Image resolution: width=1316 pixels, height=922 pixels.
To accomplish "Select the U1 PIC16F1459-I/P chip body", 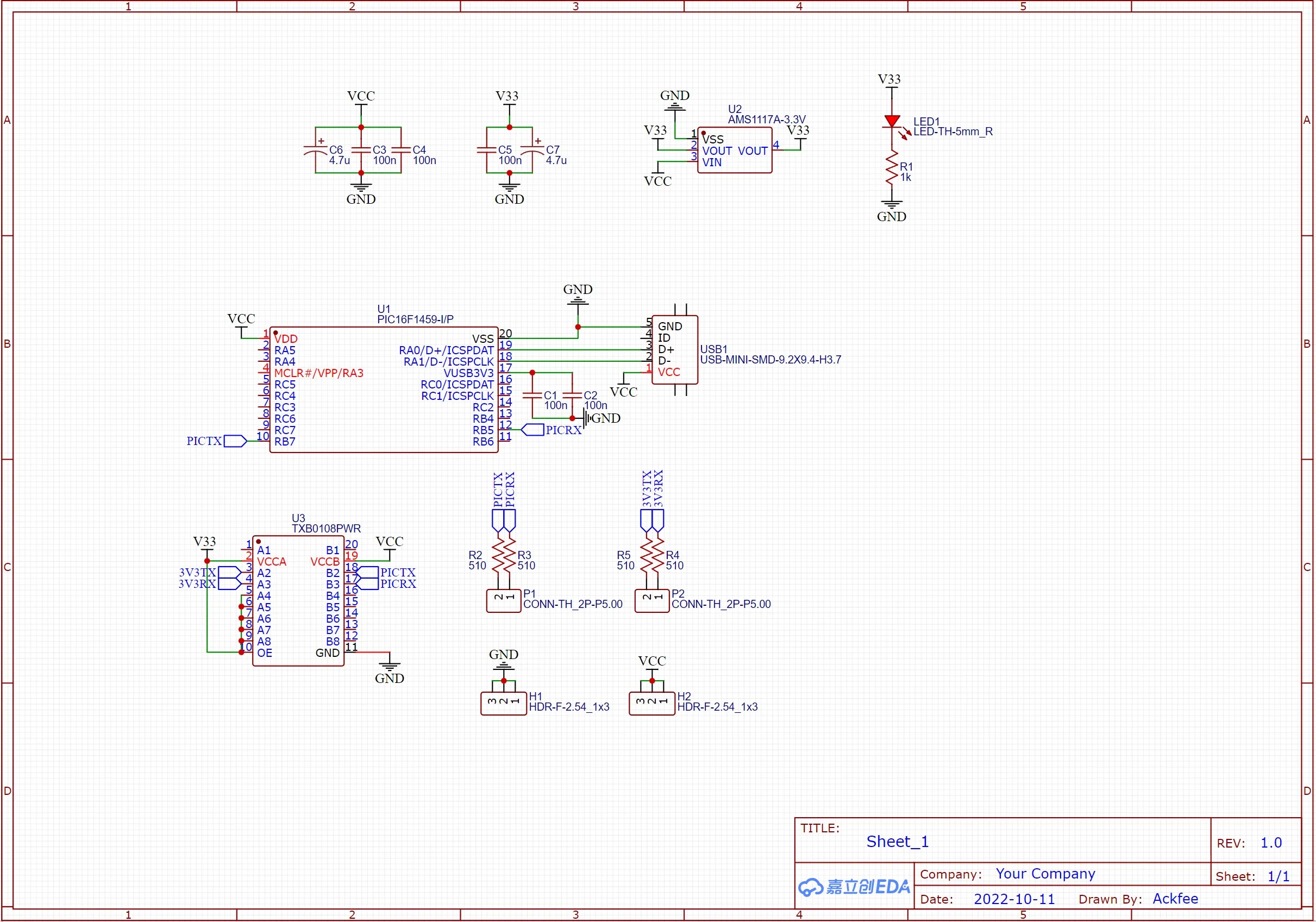I will [x=383, y=390].
